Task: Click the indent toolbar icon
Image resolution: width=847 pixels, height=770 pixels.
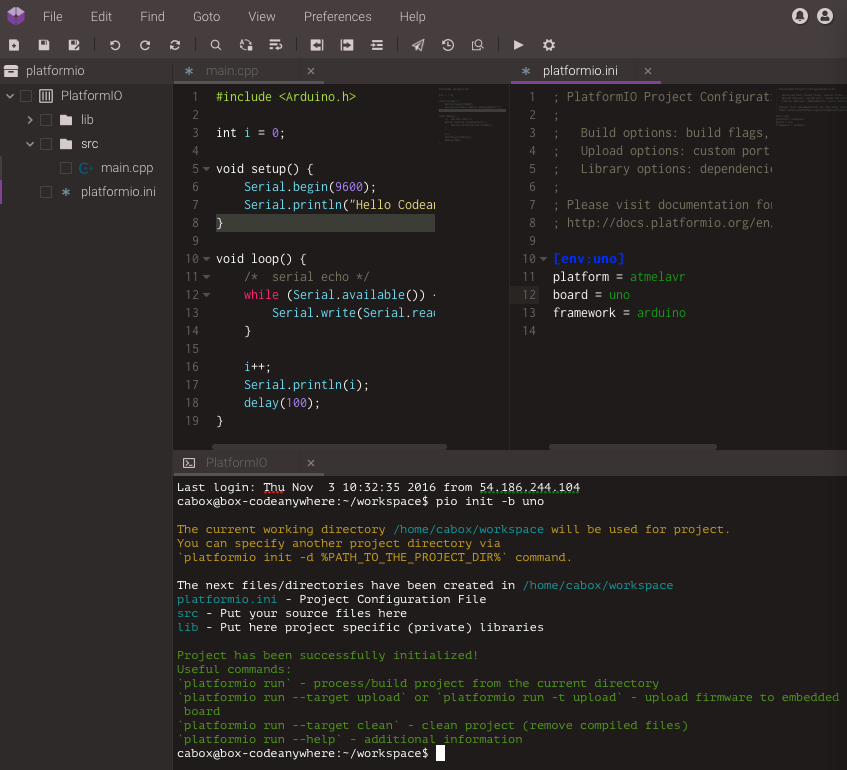Action: click(347, 45)
